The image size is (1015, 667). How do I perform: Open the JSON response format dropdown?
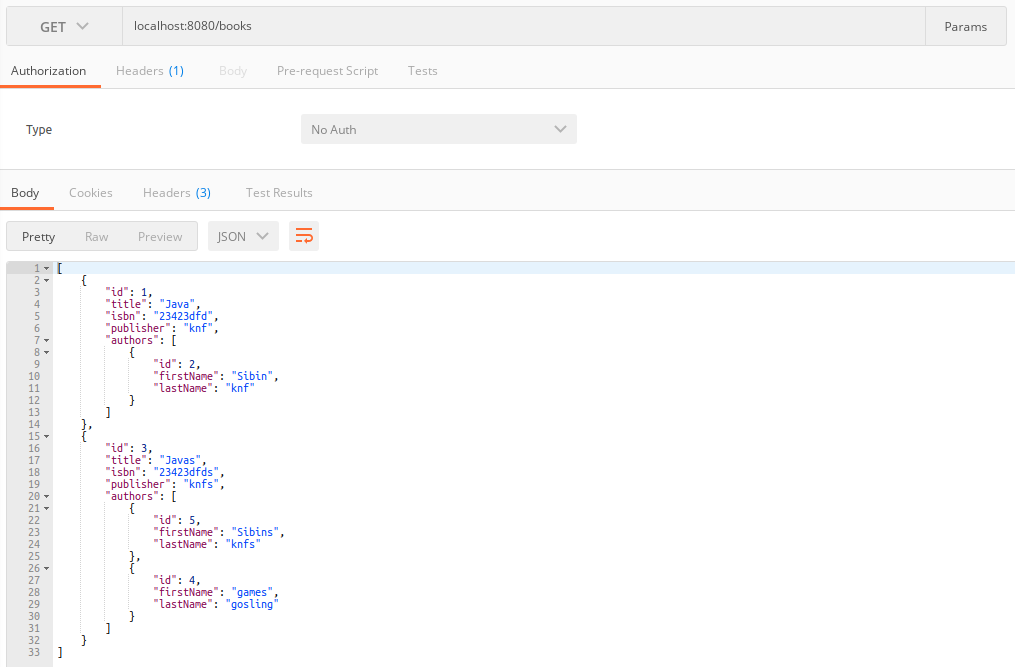tap(242, 236)
